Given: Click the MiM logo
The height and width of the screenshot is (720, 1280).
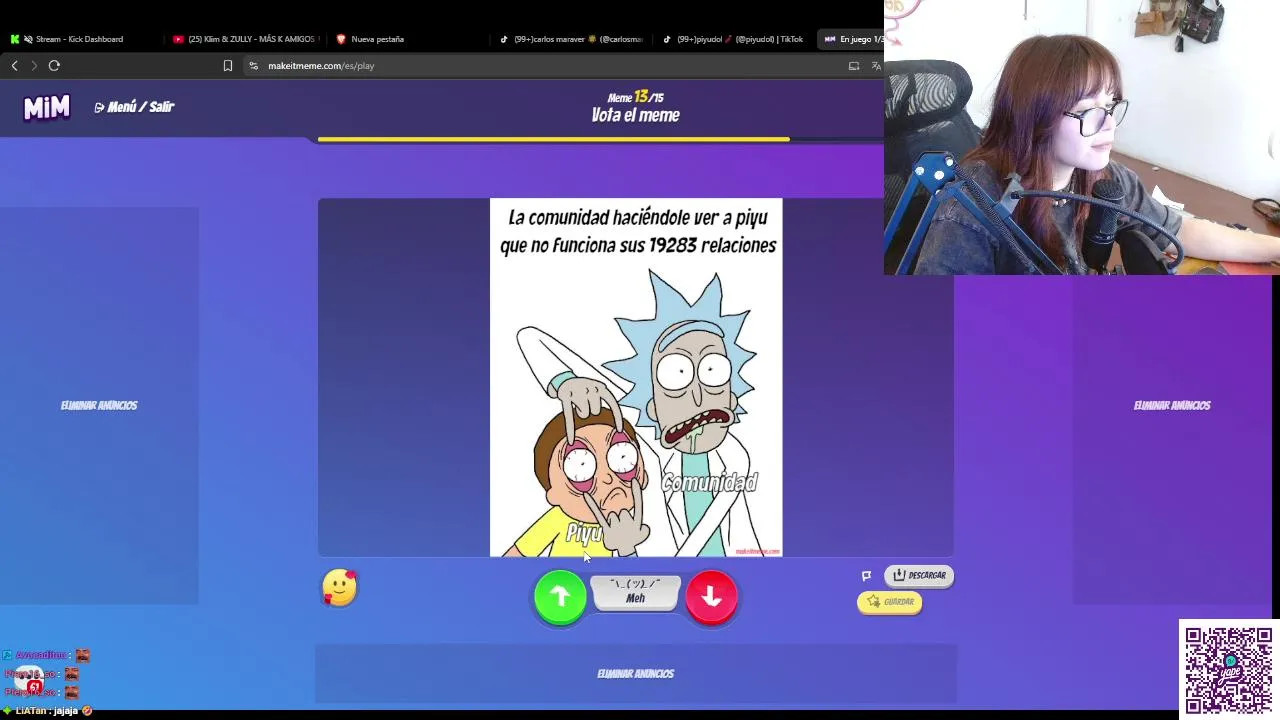Looking at the screenshot, I should click(x=47, y=107).
